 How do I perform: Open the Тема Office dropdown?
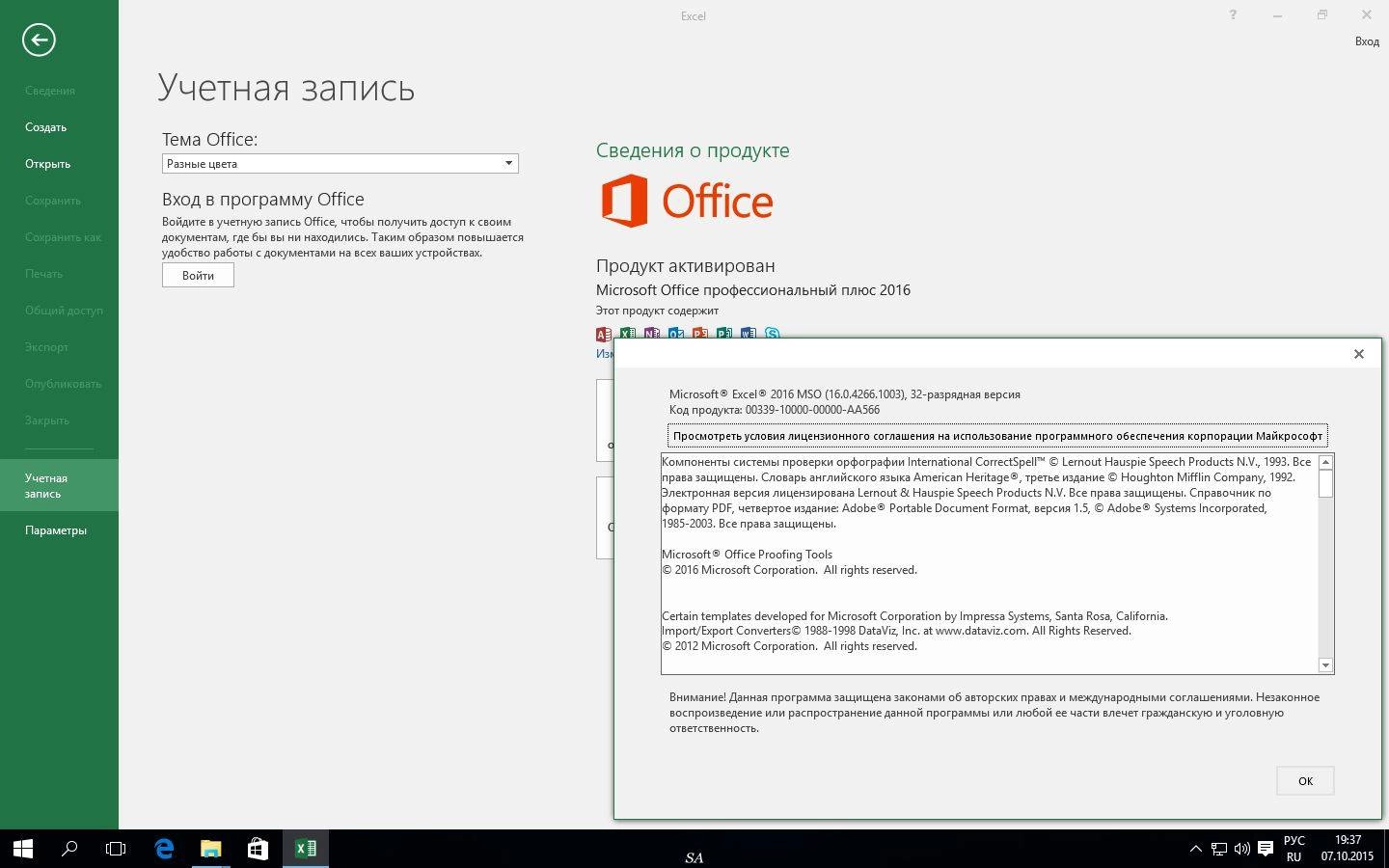(x=340, y=163)
